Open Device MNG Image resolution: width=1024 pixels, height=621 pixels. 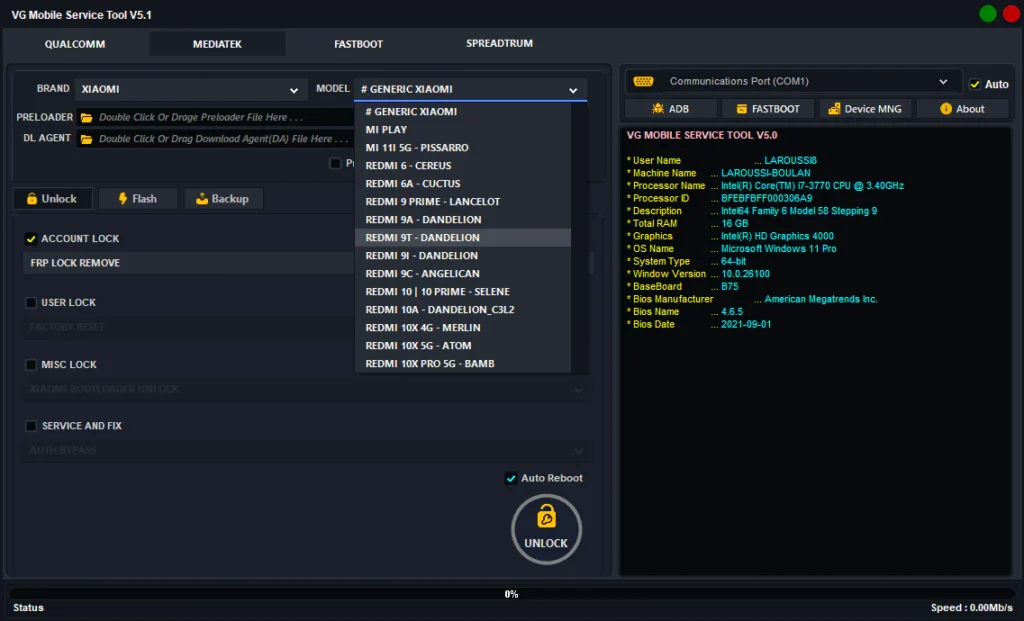point(865,109)
